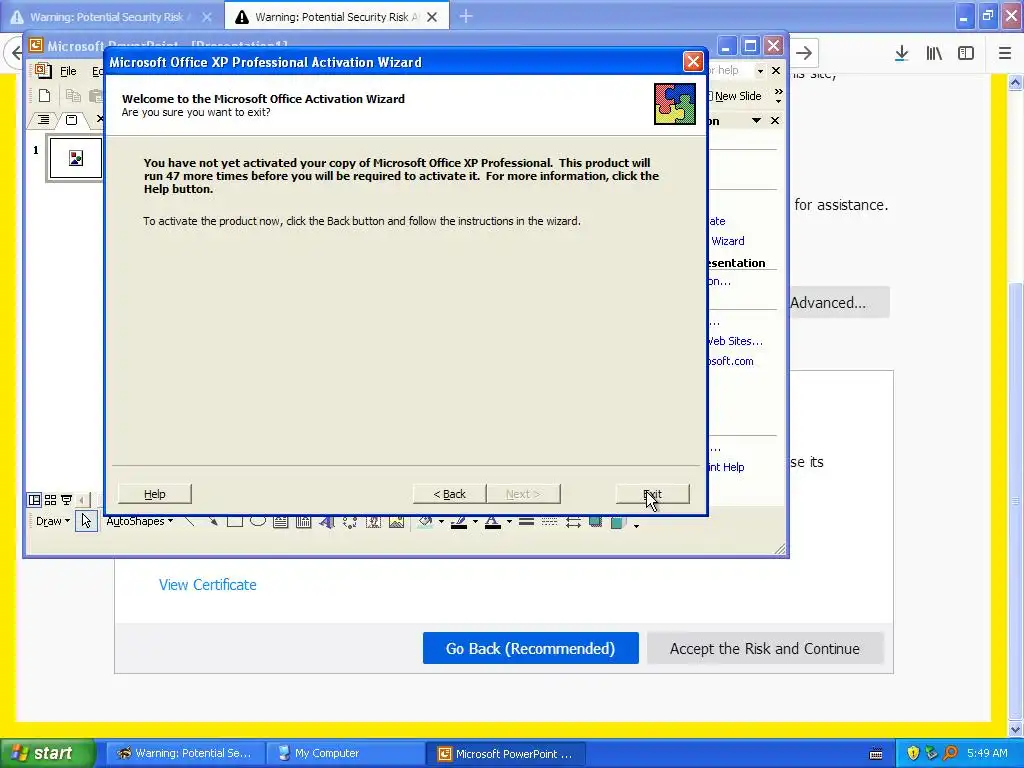
Task: Open the AutoShapes dropdown
Action: [140, 521]
